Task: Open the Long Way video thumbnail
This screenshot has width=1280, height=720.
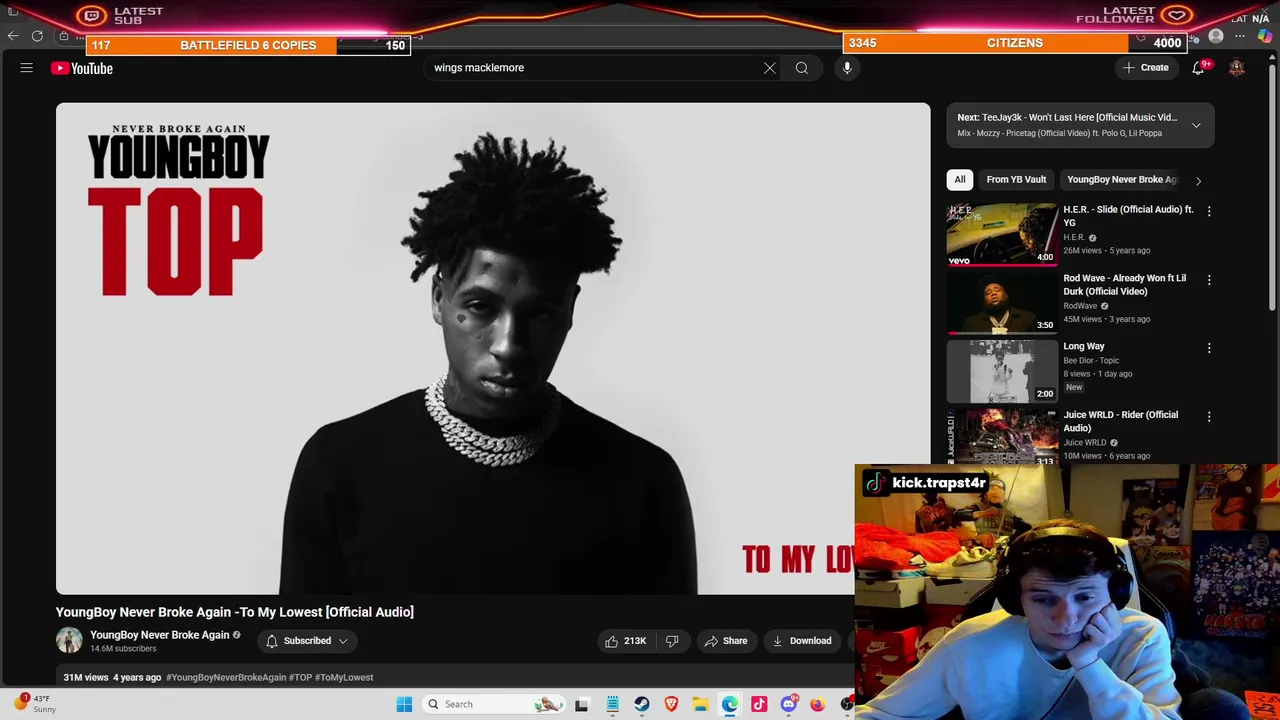Action: [x=1002, y=371]
